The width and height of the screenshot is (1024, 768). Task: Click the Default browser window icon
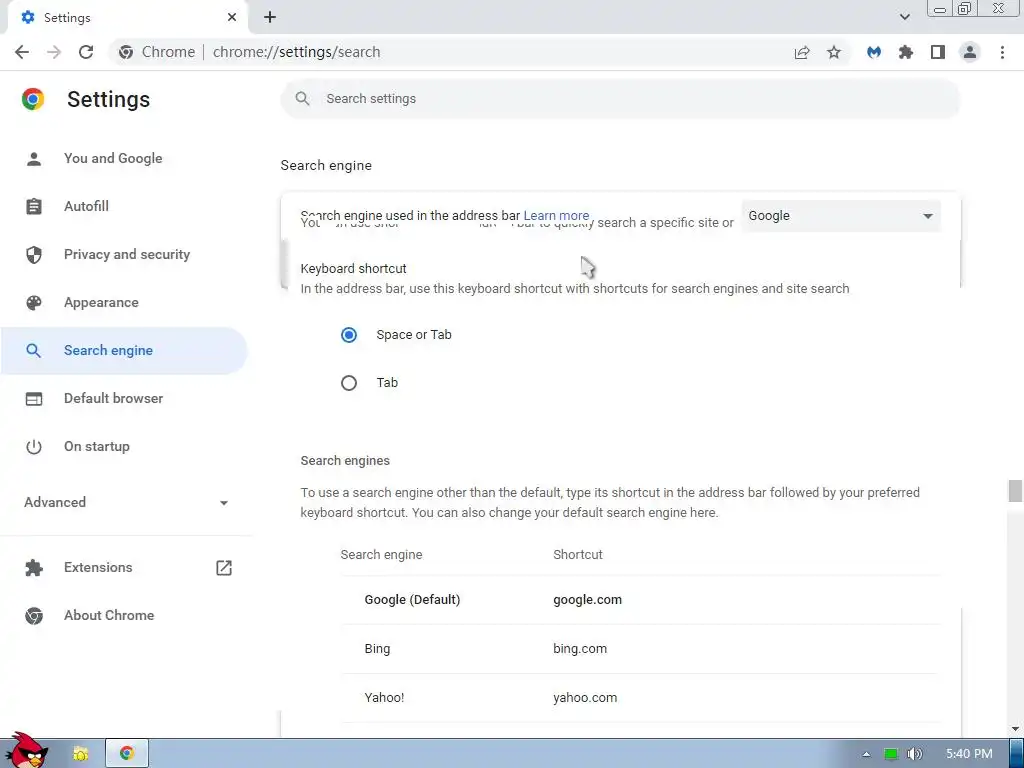(x=33, y=398)
